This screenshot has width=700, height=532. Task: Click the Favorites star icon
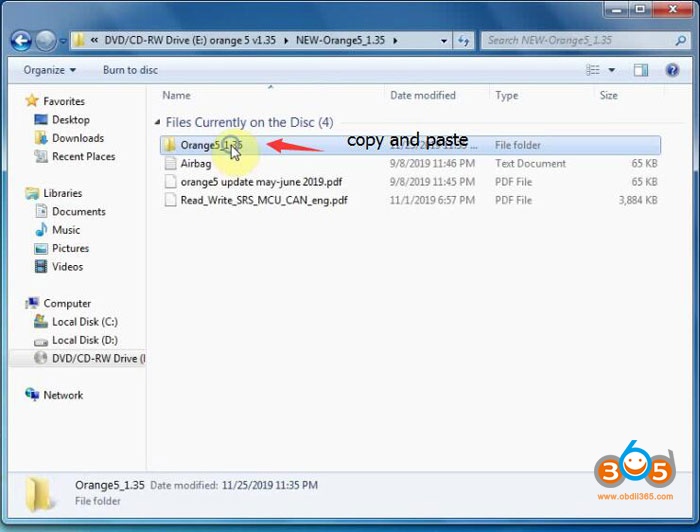(x=32, y=101)
